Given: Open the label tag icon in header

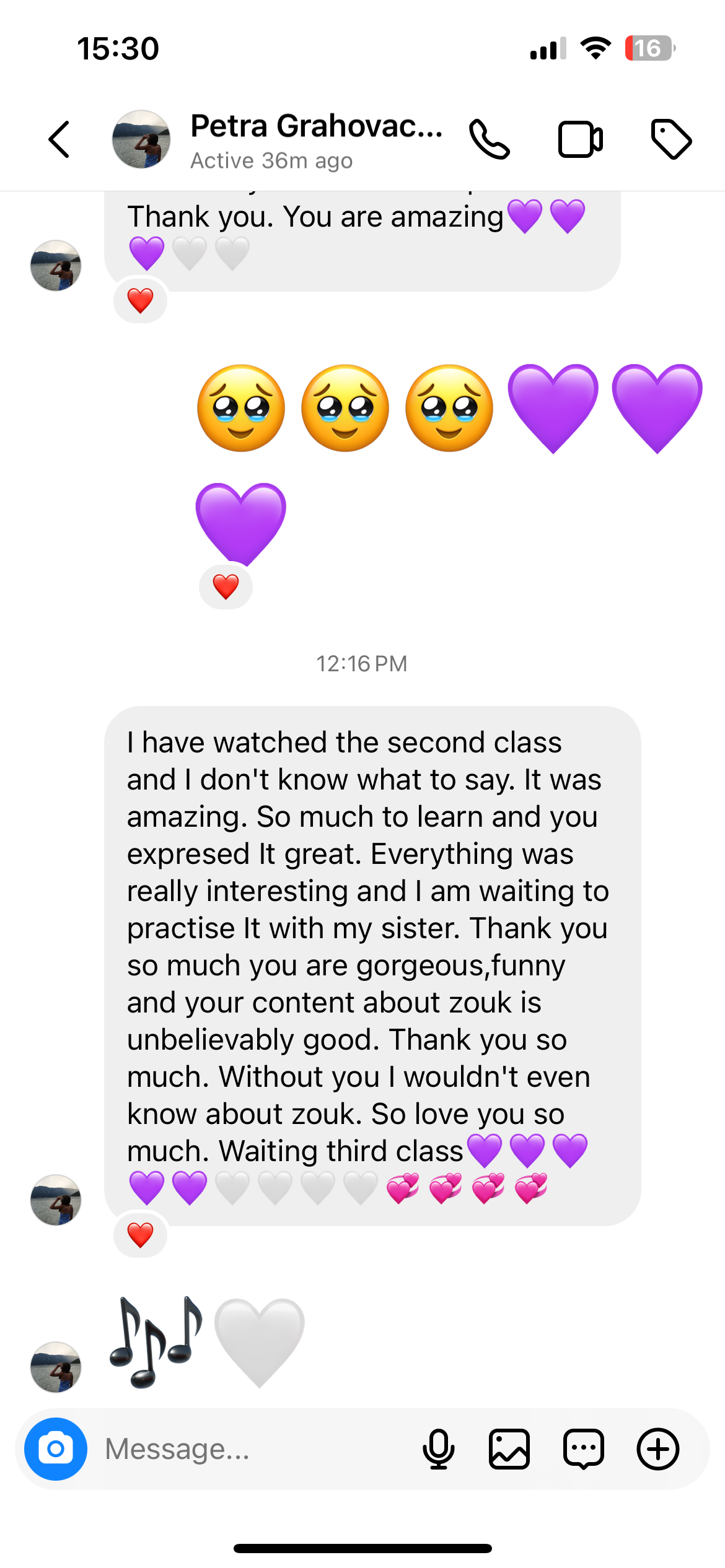Looking at the screenshot, I should (x=671, y=139).
